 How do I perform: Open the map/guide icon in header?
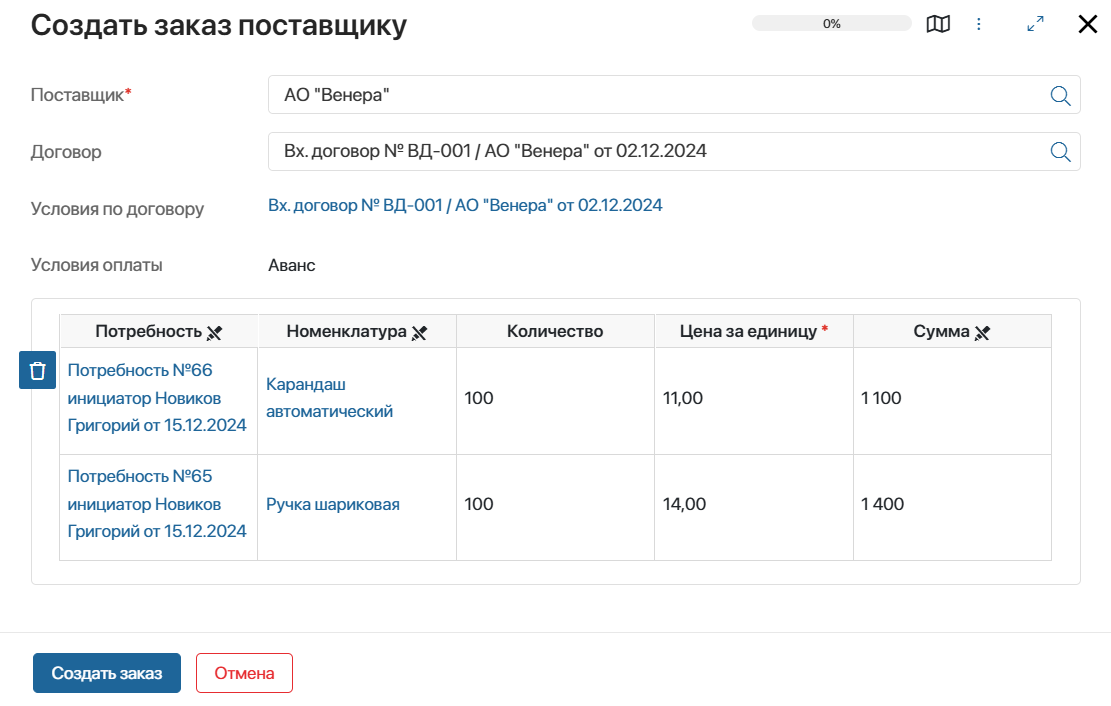click(x=938, y=24)
